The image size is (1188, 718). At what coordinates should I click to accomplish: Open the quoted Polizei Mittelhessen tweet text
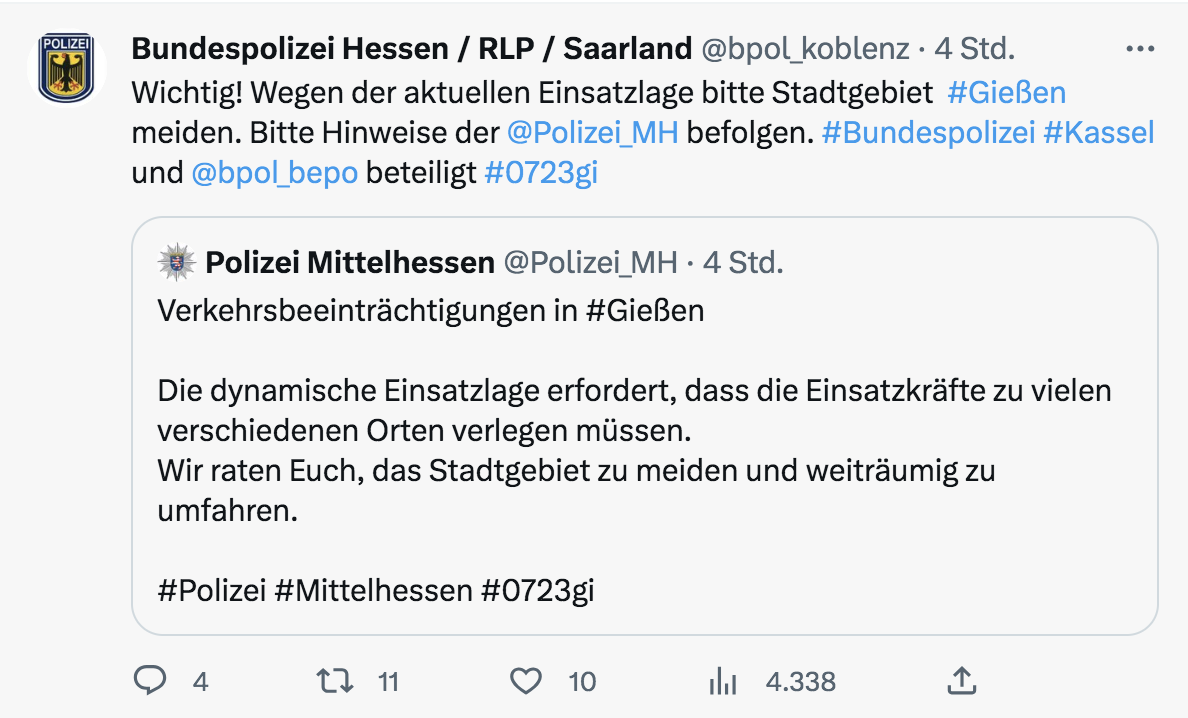[634, 430]
